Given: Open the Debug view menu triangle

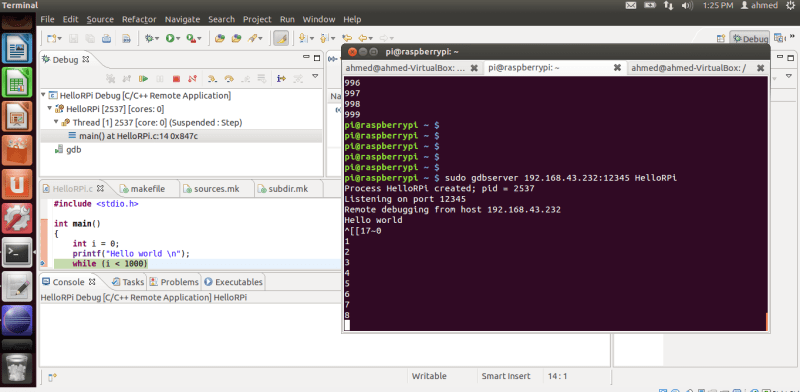Looking at the screenshot, I should [x=315, y=77].
